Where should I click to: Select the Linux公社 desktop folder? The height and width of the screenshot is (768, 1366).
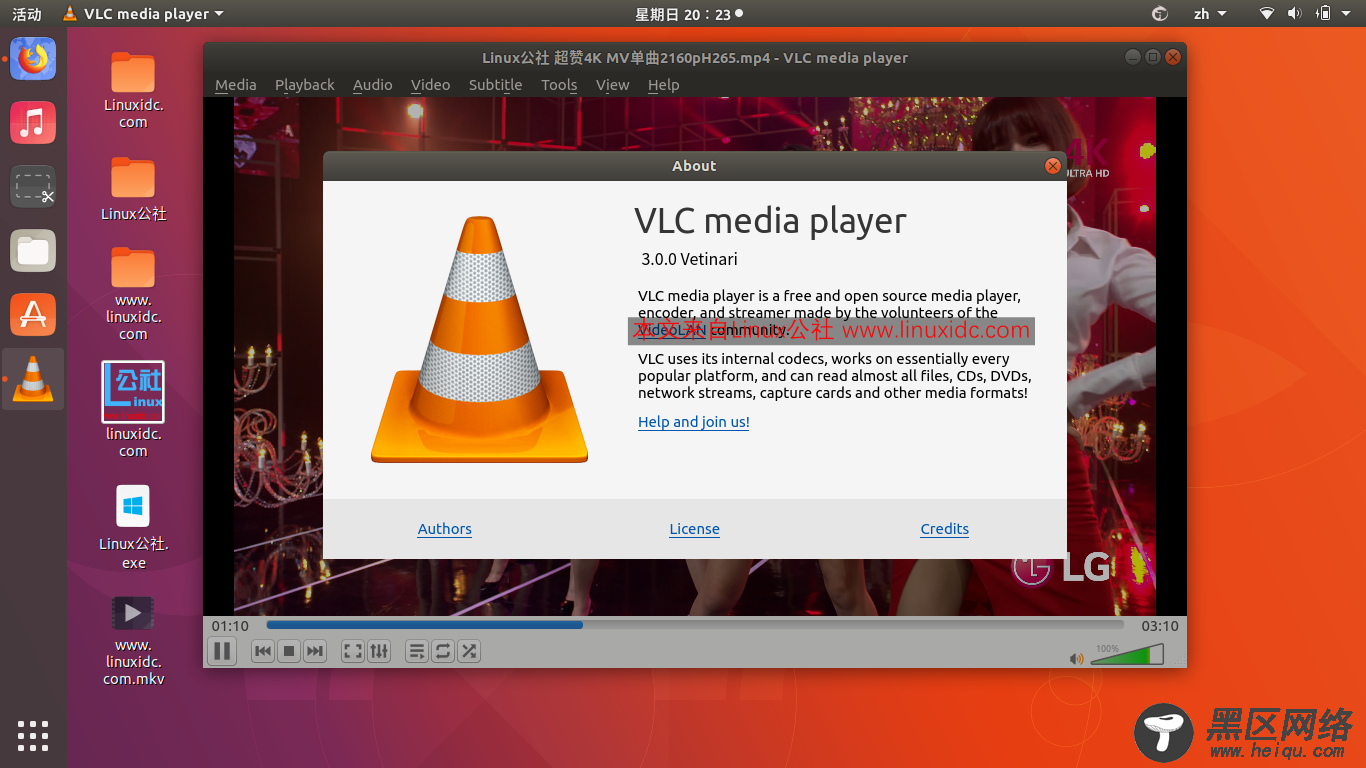133,188
